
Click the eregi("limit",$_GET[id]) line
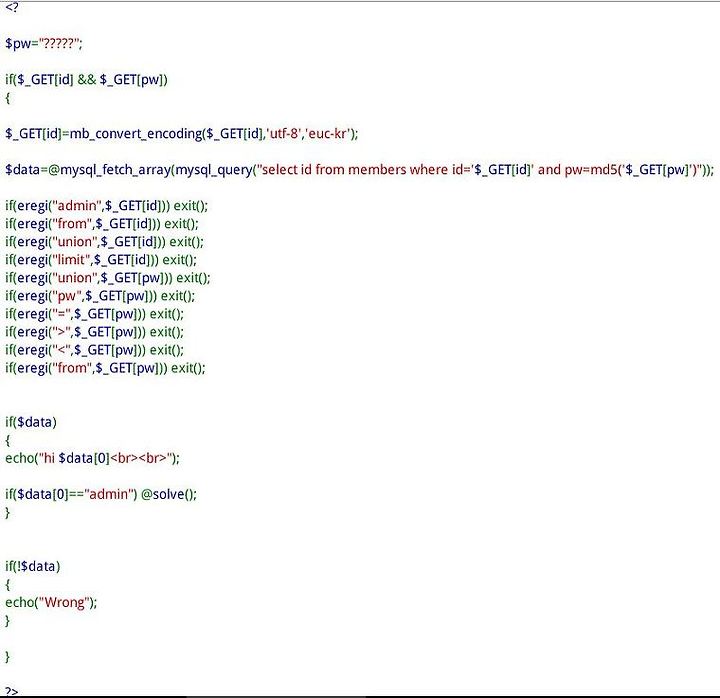101,260
